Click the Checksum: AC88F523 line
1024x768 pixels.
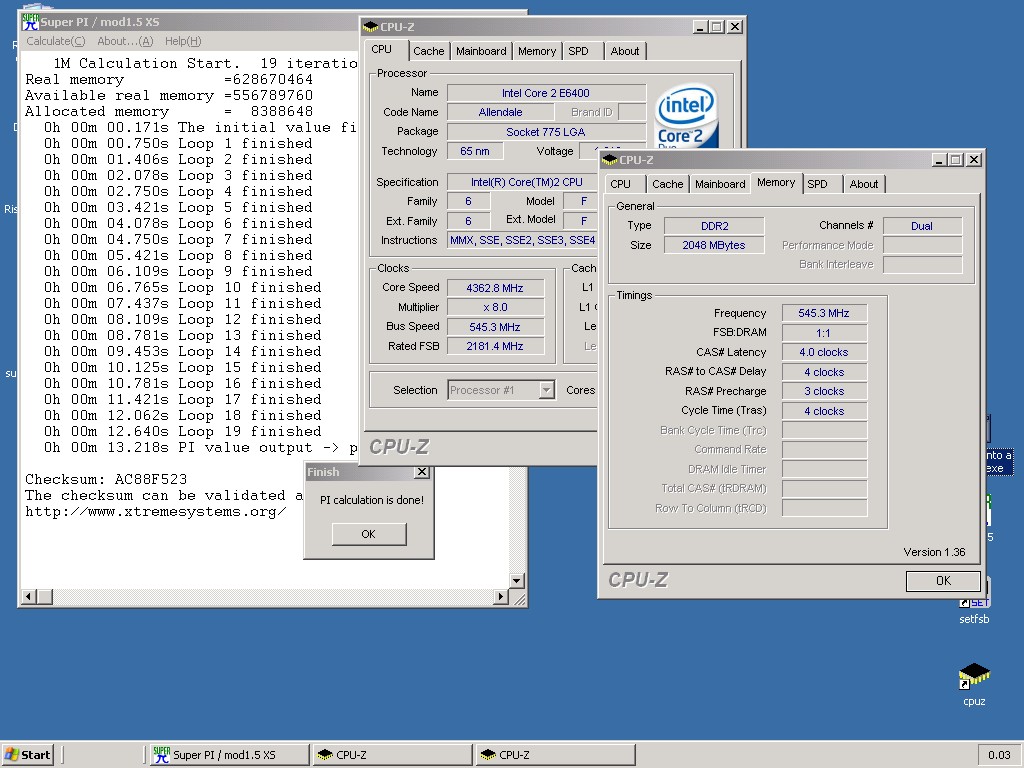106,479
